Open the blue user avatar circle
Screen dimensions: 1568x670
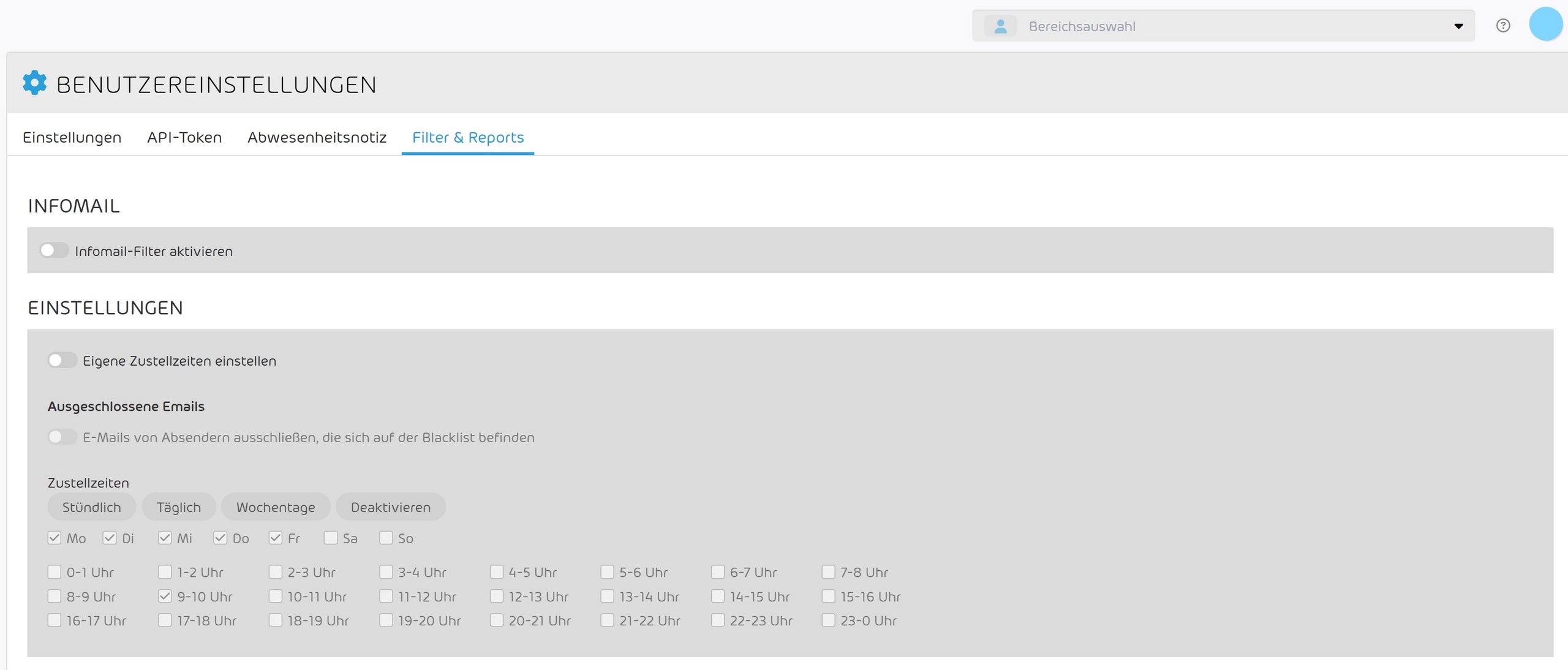pyautogui.click(x=1545, y=25)
